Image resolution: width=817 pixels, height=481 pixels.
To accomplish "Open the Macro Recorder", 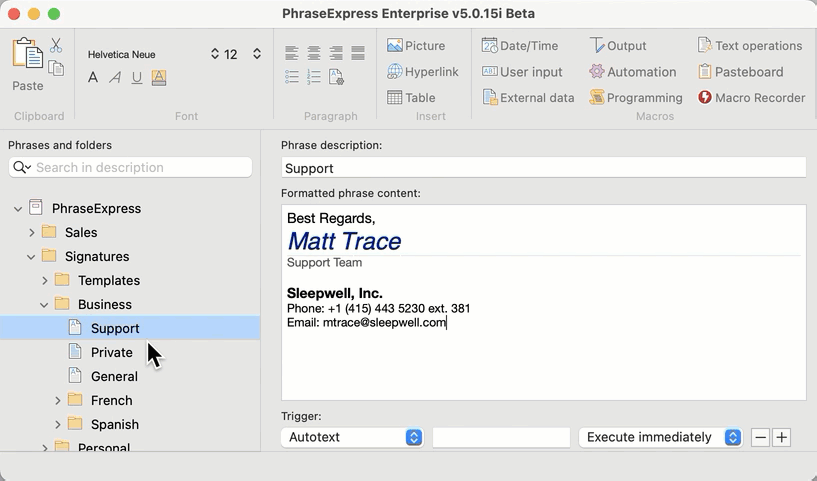I will pos(751,98).
